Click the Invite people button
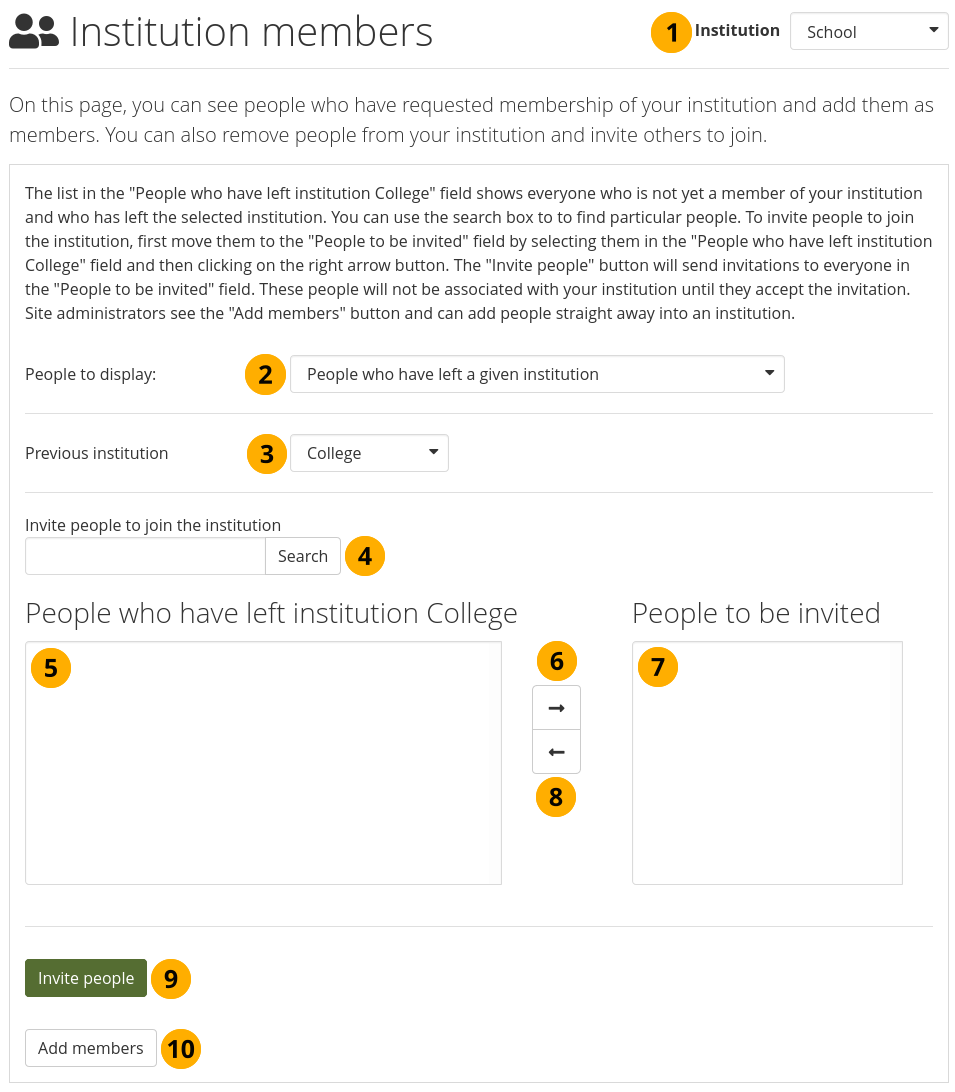 coord(86,978)
